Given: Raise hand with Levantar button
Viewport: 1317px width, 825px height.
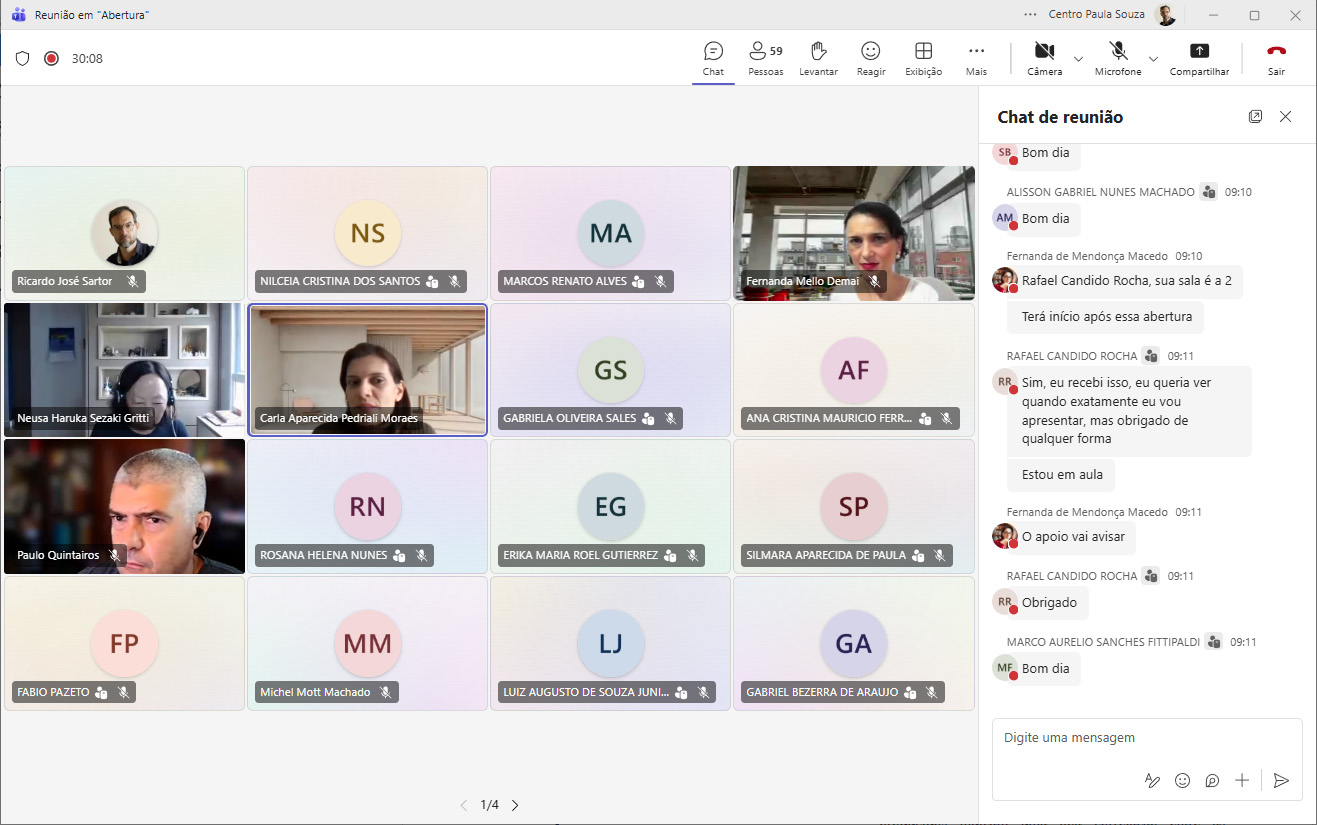Looking at the screenshot, I should coord(818,58).
